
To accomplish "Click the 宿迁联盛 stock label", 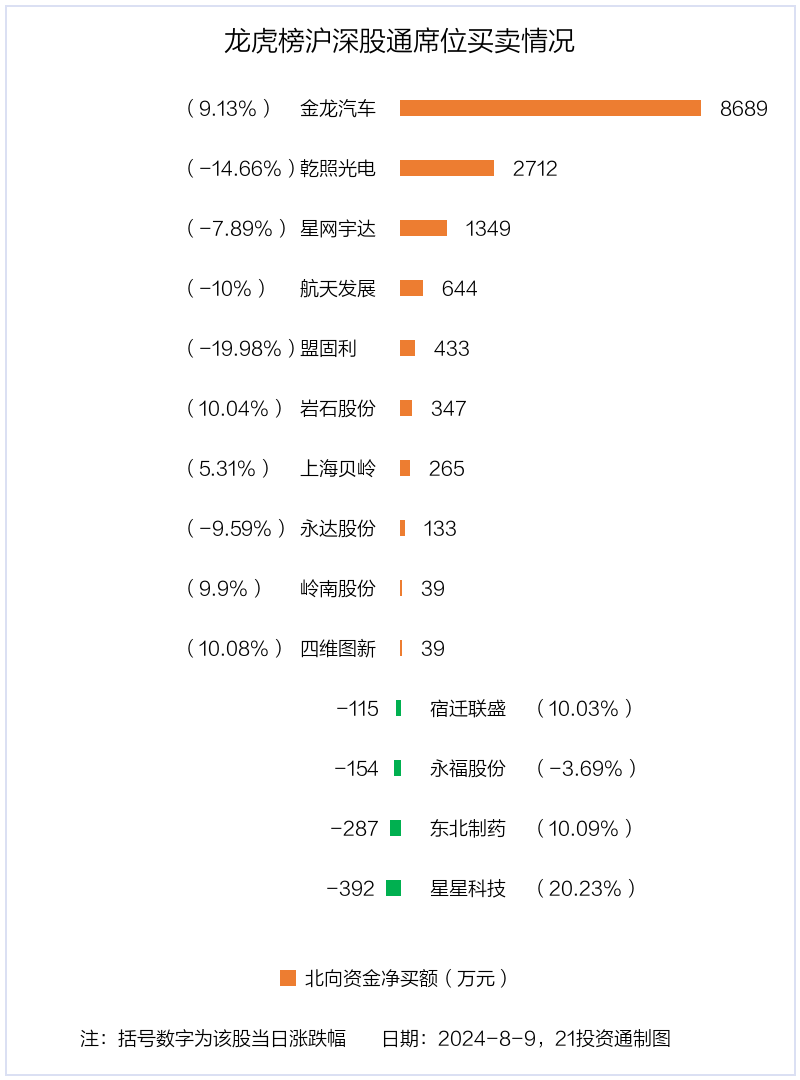I will point(468,708).
